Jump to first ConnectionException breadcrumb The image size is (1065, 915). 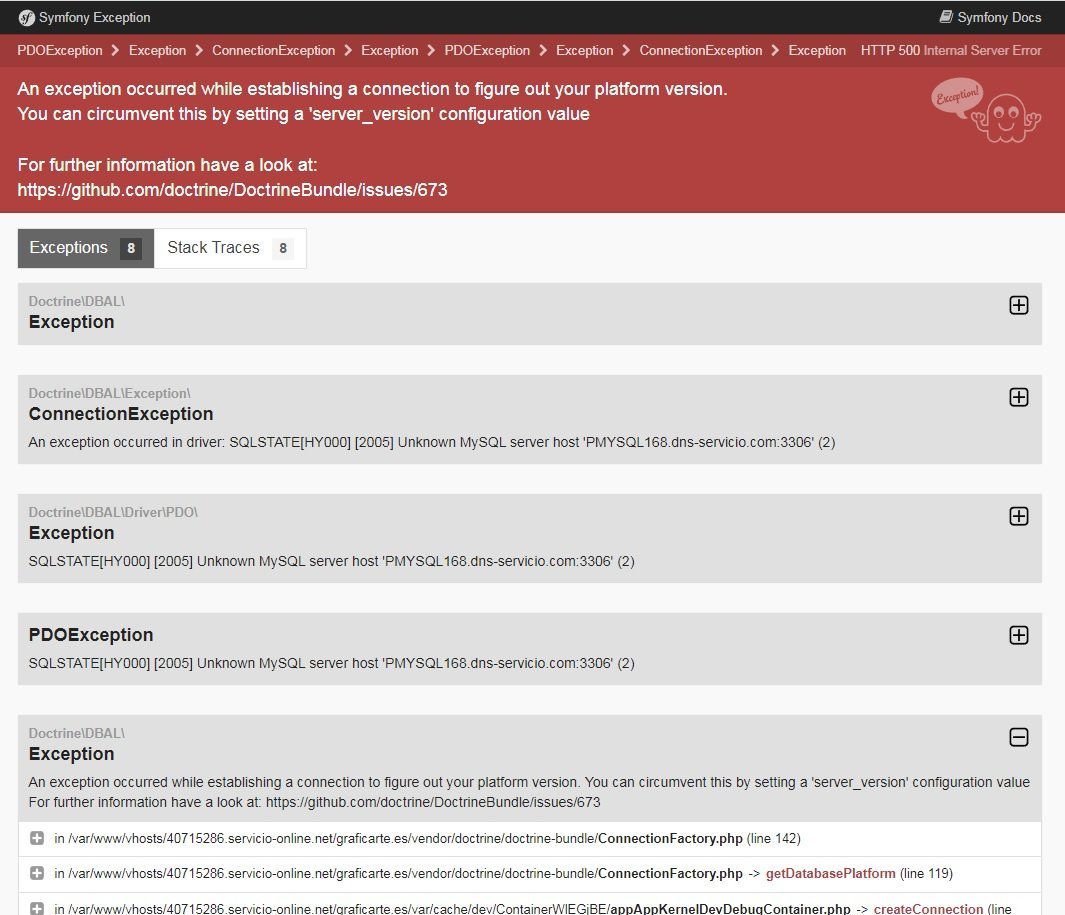(273, 50)
